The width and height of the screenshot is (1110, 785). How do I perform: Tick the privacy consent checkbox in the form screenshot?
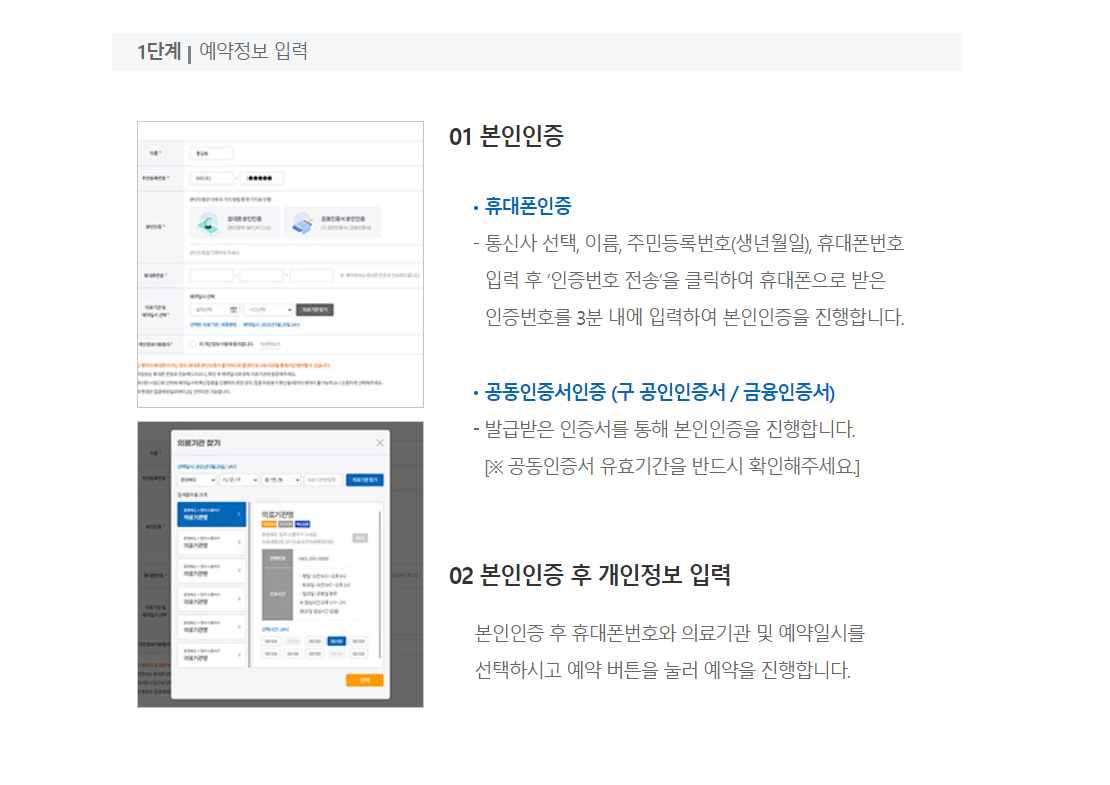coord(193,344)
